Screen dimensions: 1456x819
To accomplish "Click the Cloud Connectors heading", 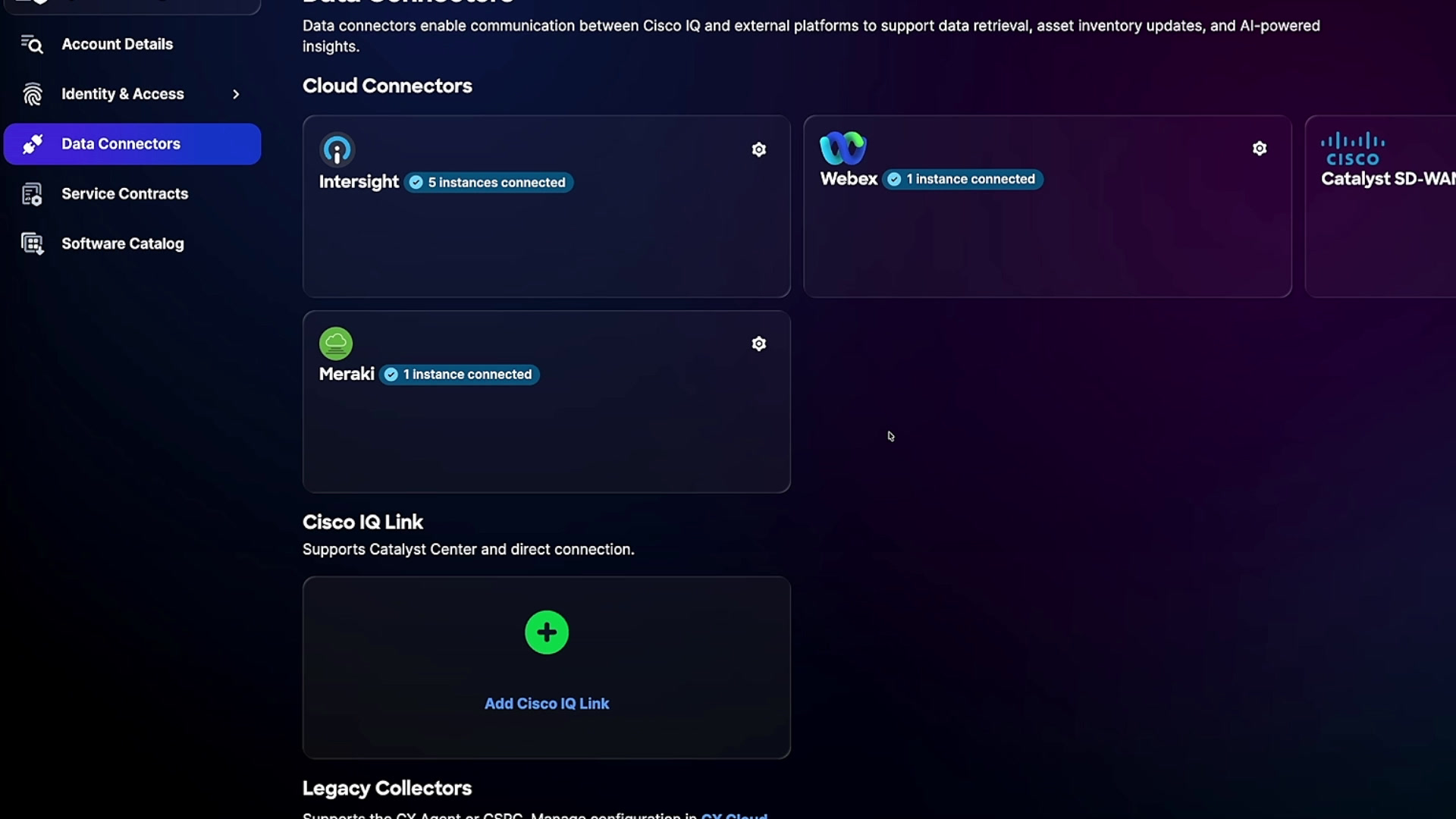I will 388,86.
